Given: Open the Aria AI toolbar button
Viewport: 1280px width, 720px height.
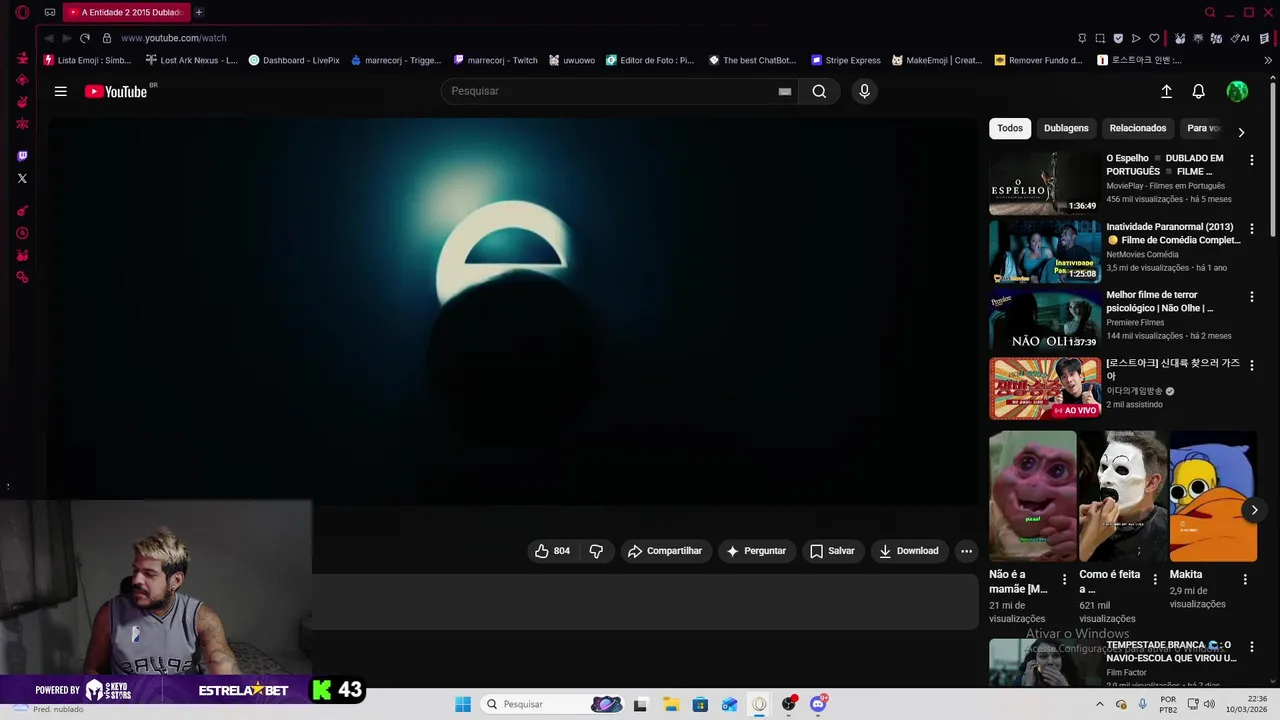Looking at the screenshot, I should tap(1240, 38).
